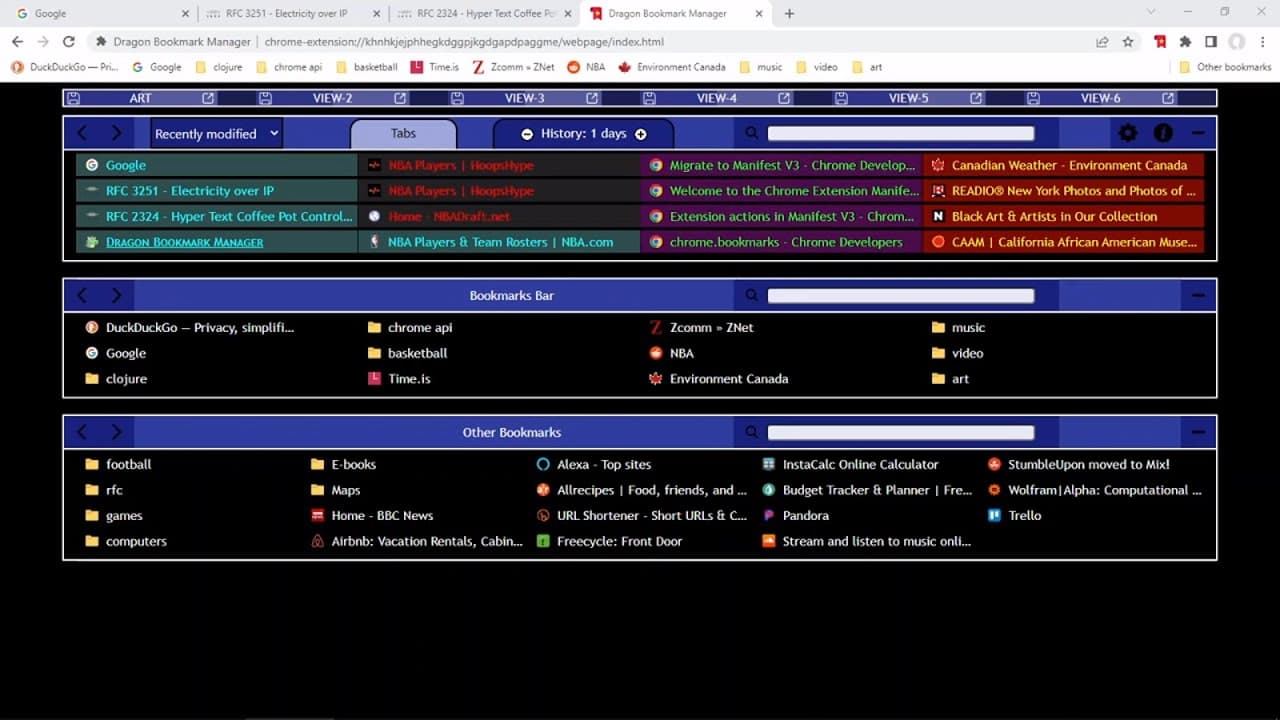Click the save icon beside VIEW-4
Viewport: 1280px width, 720px height.
[649, 98]
